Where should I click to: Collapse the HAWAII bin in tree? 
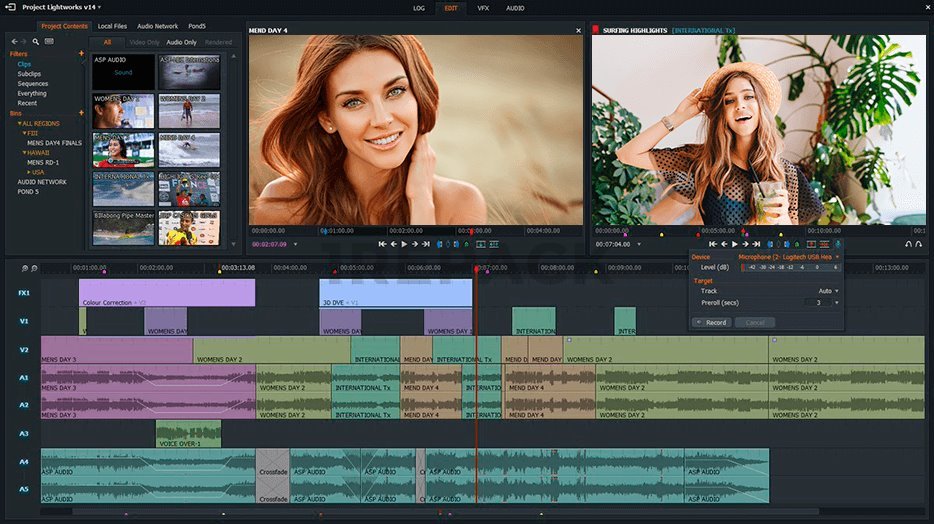tap(25, 152)
